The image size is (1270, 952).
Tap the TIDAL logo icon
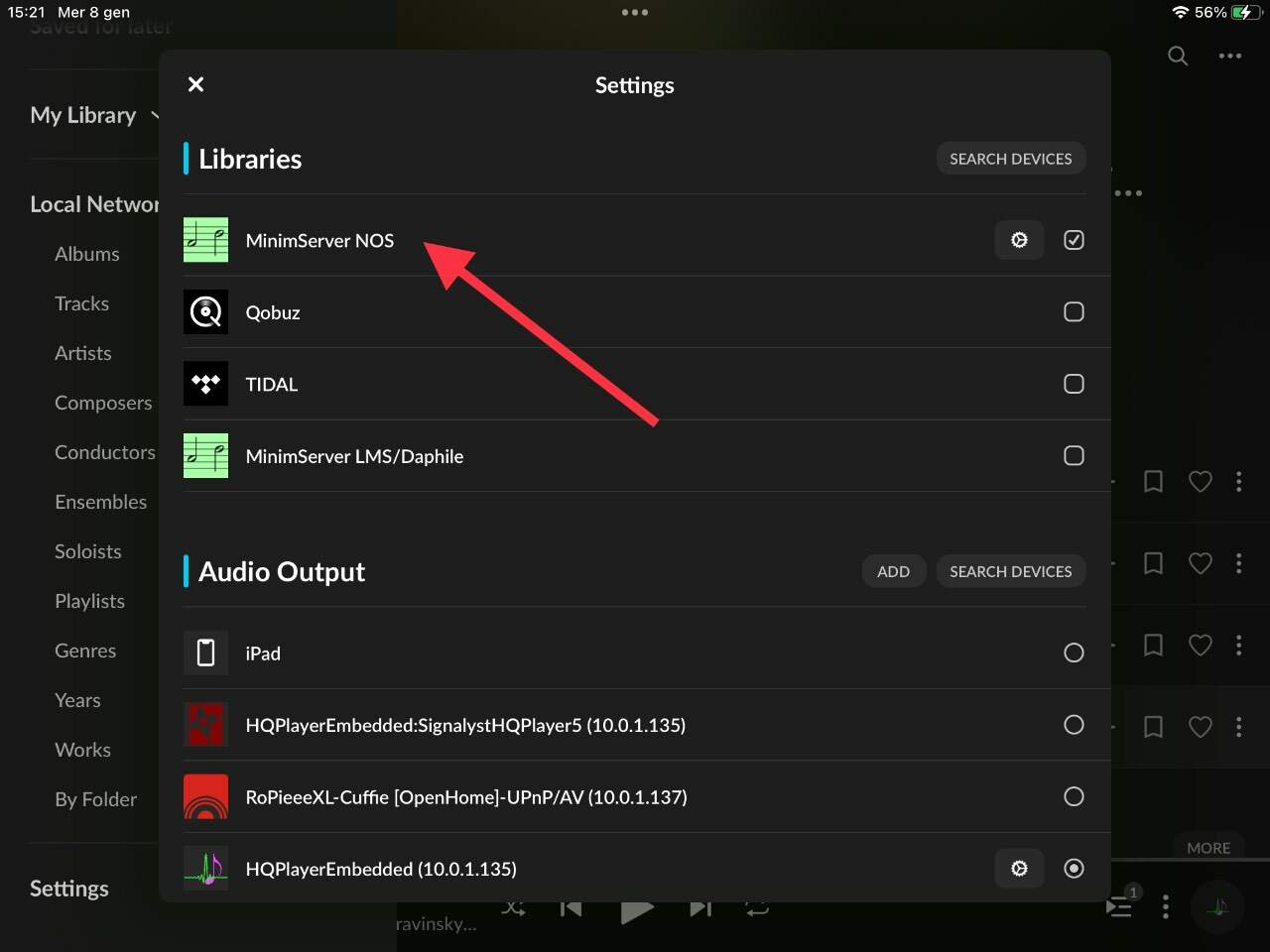point(205,384)
